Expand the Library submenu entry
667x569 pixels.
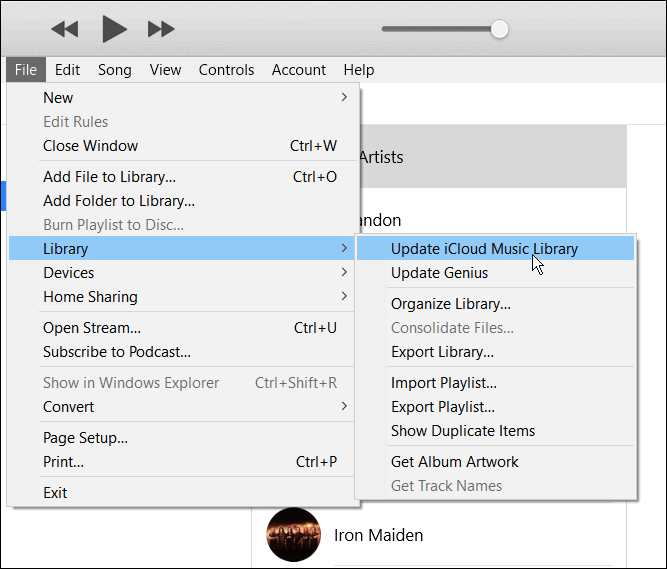pos(182,248)
